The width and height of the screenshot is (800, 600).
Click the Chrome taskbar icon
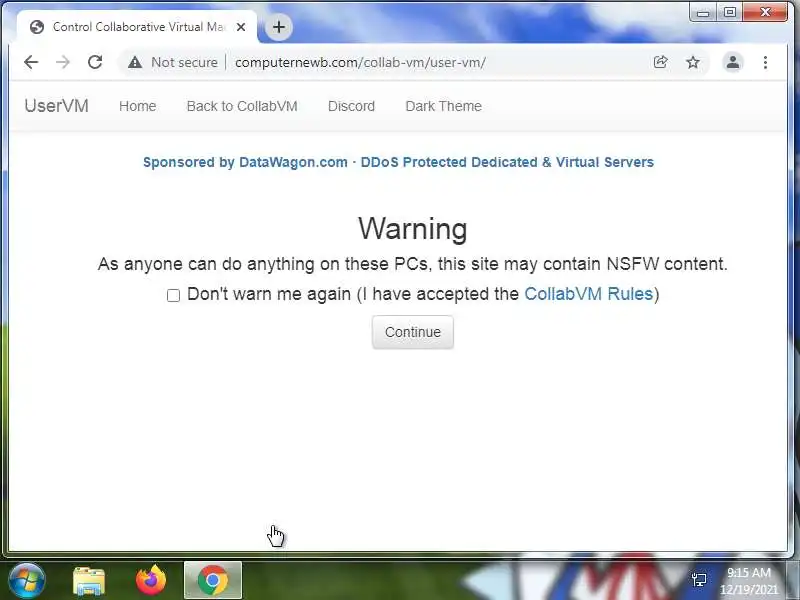tap(213, 580)
